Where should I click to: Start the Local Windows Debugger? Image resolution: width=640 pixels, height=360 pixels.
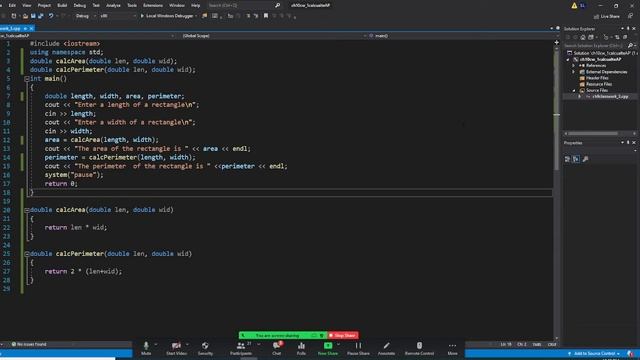(x=167, y=16)
